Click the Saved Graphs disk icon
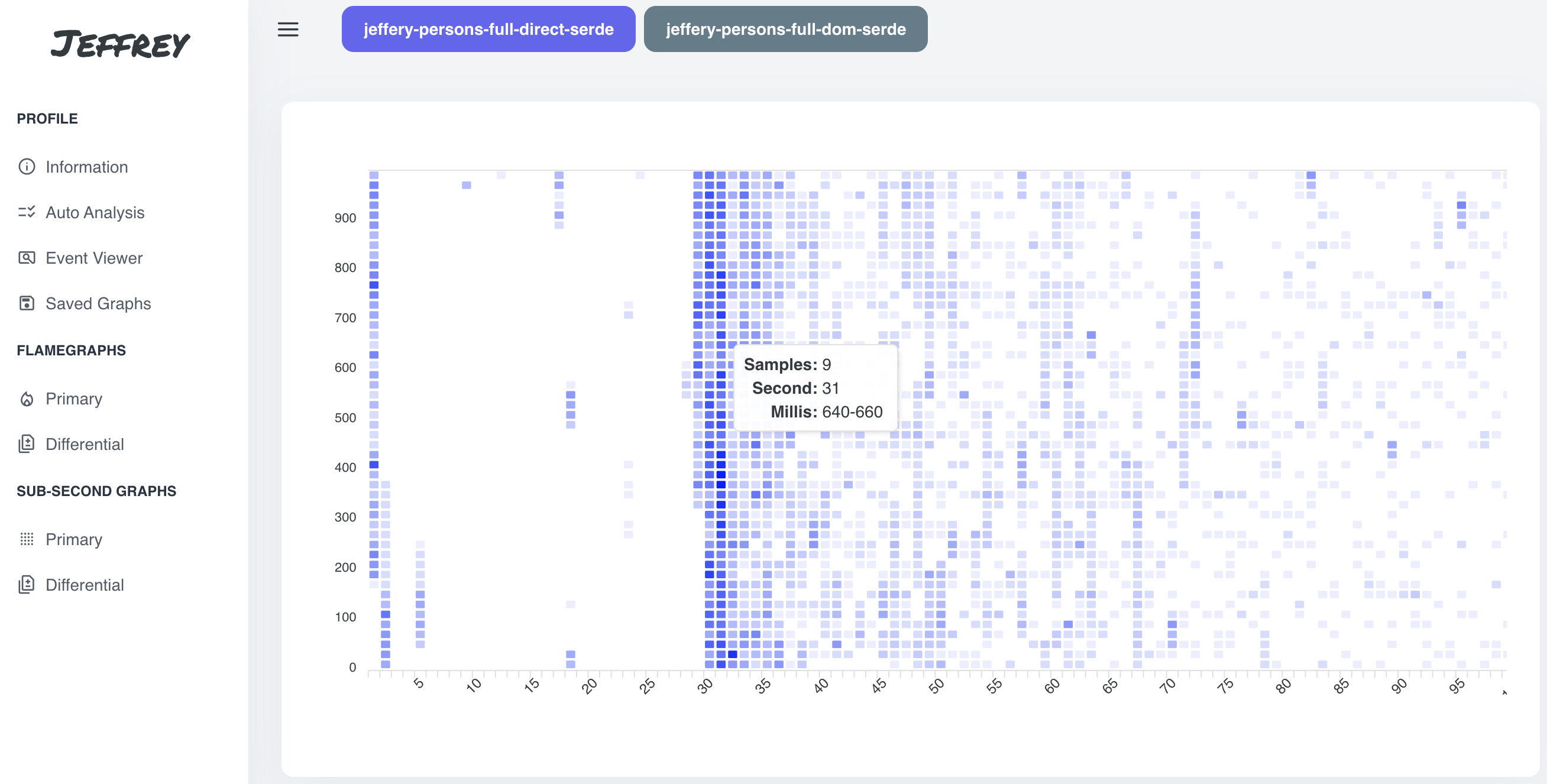This screenshot has height=784, width=1547. [x=27, y=303]
